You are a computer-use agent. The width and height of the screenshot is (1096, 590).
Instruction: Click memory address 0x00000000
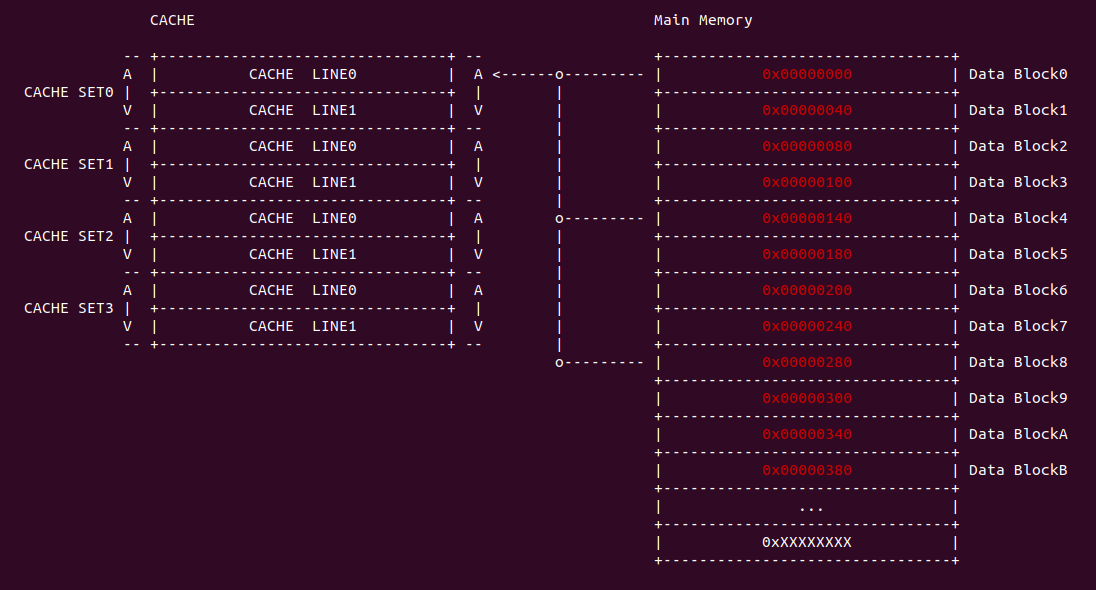coord(807,74)
